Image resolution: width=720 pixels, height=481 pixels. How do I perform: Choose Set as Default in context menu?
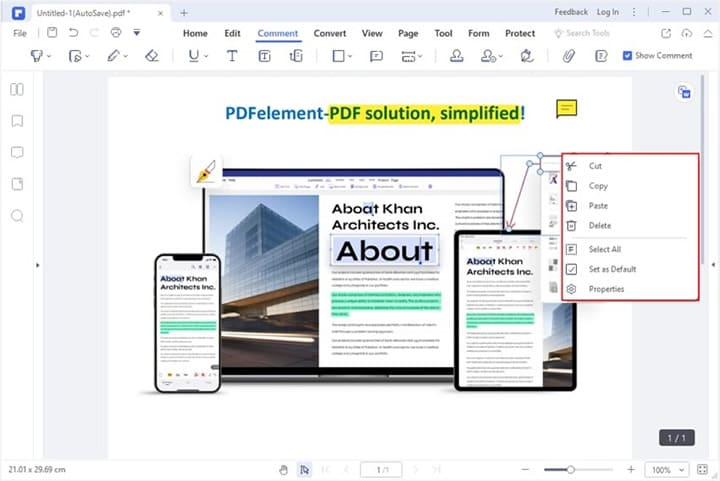[630, 269]
